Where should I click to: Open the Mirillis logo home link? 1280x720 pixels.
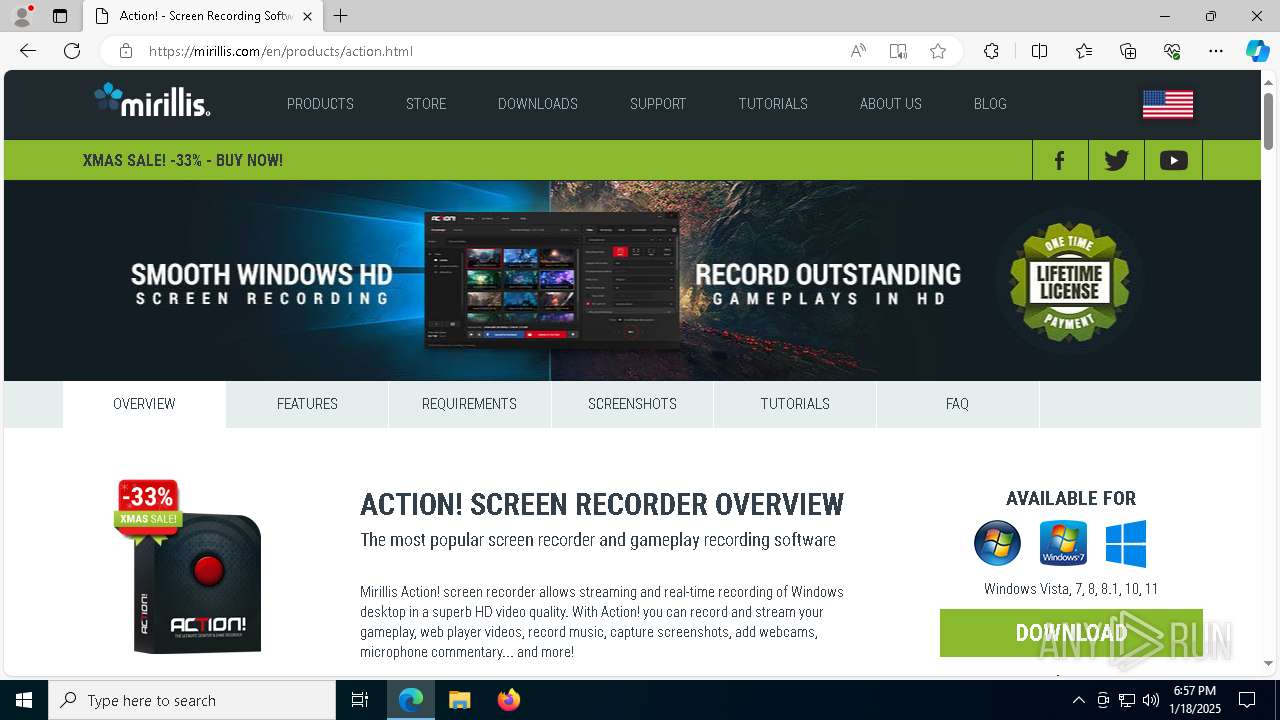[x=152, y=100]
